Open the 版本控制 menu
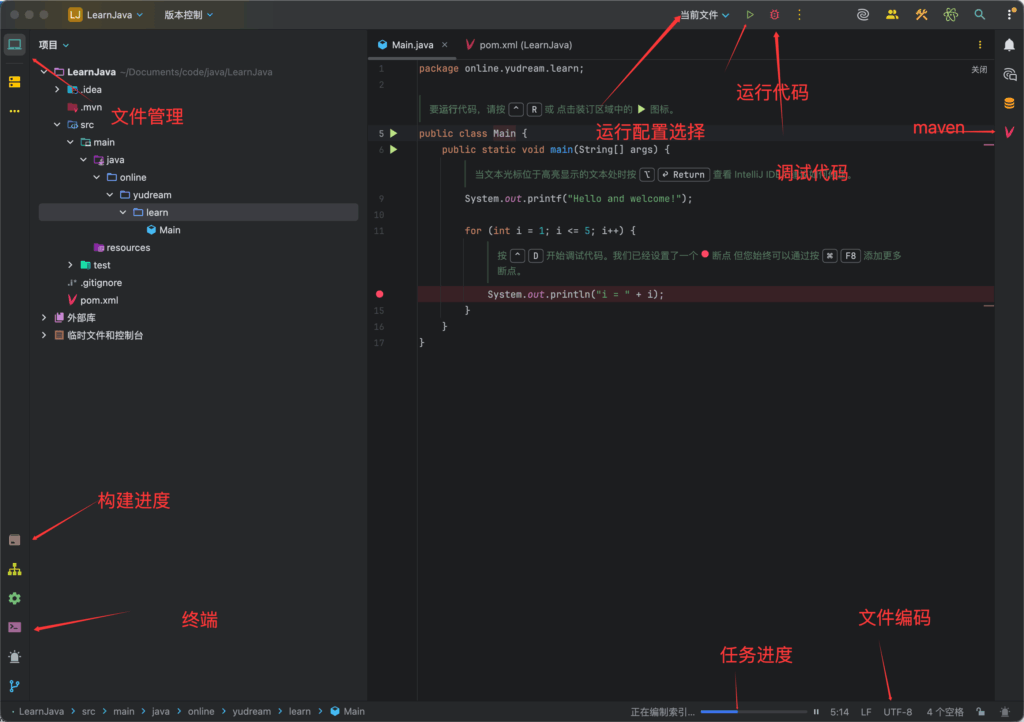 pos(188,15)
